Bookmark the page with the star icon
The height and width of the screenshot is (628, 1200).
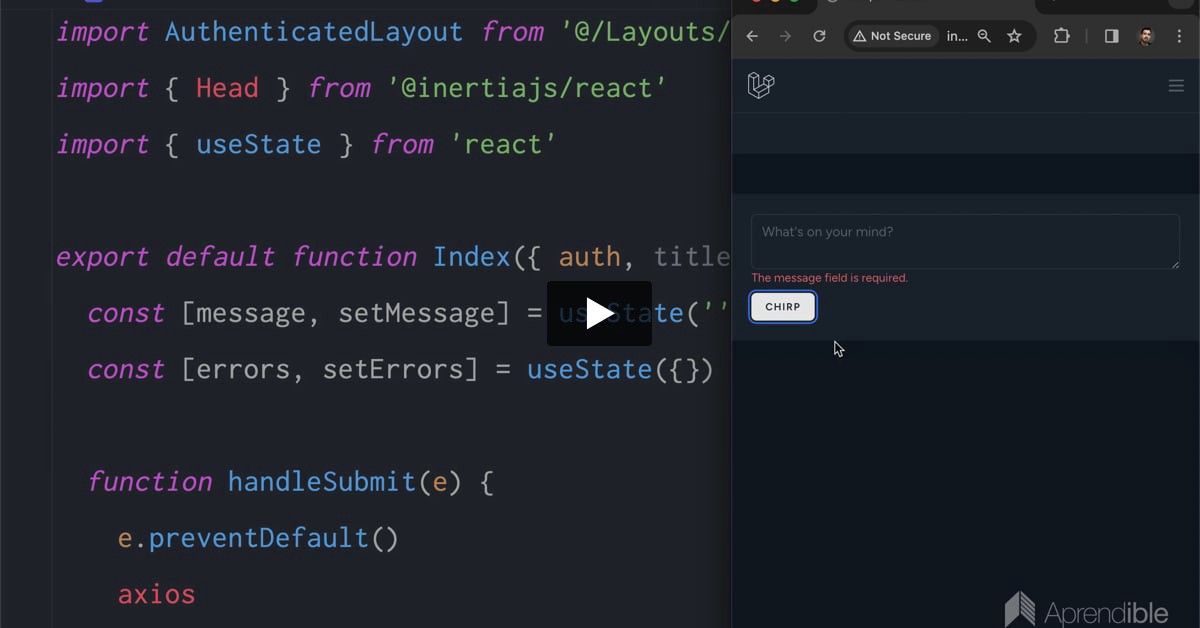1014,36
